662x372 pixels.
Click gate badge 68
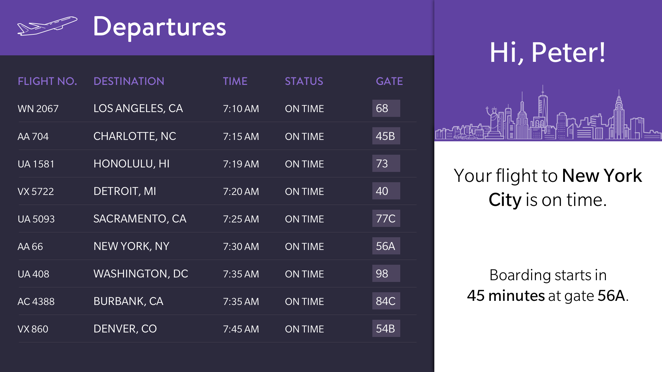386,109
